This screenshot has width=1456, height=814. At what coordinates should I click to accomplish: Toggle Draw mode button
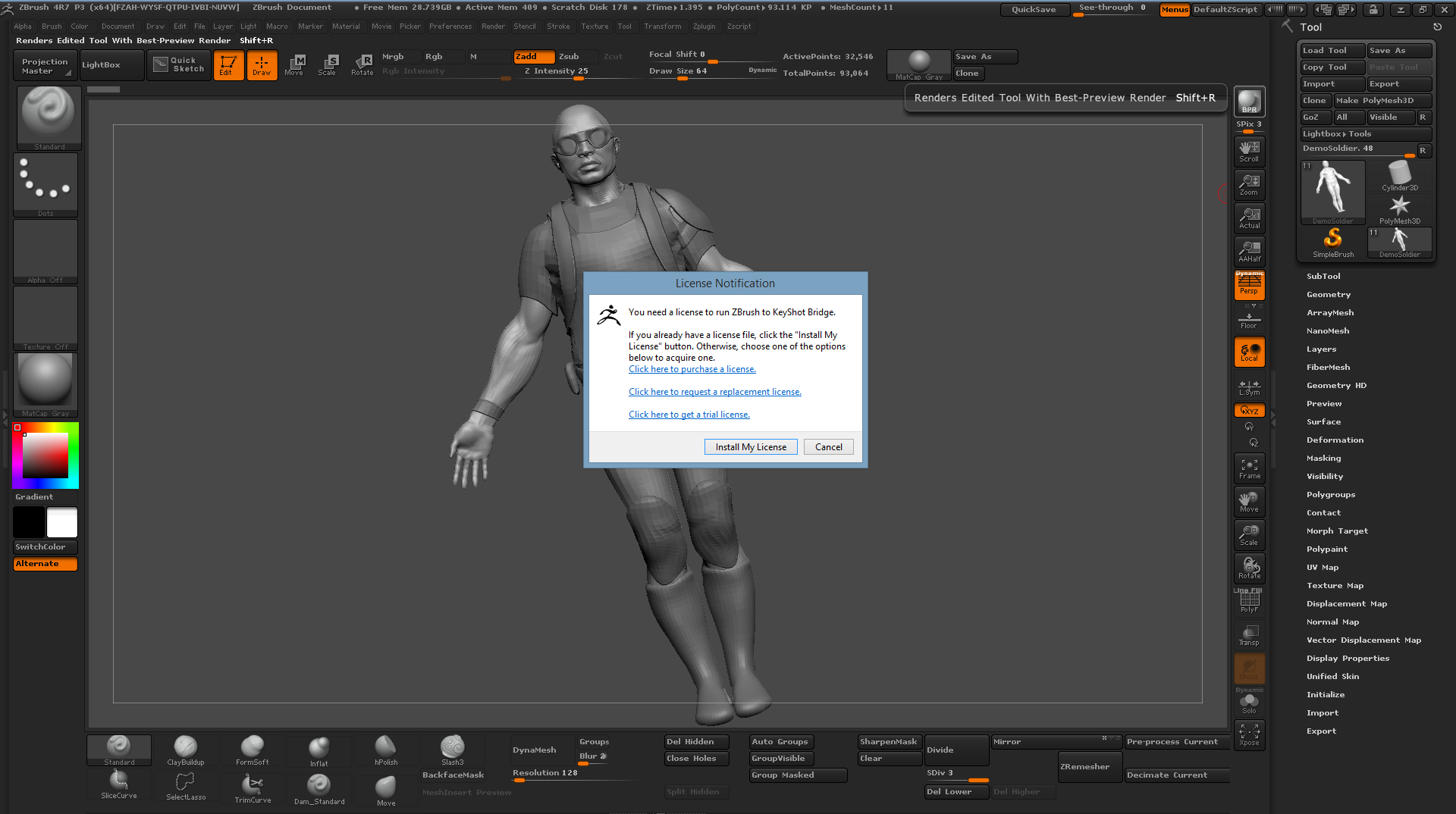point(262,65)
